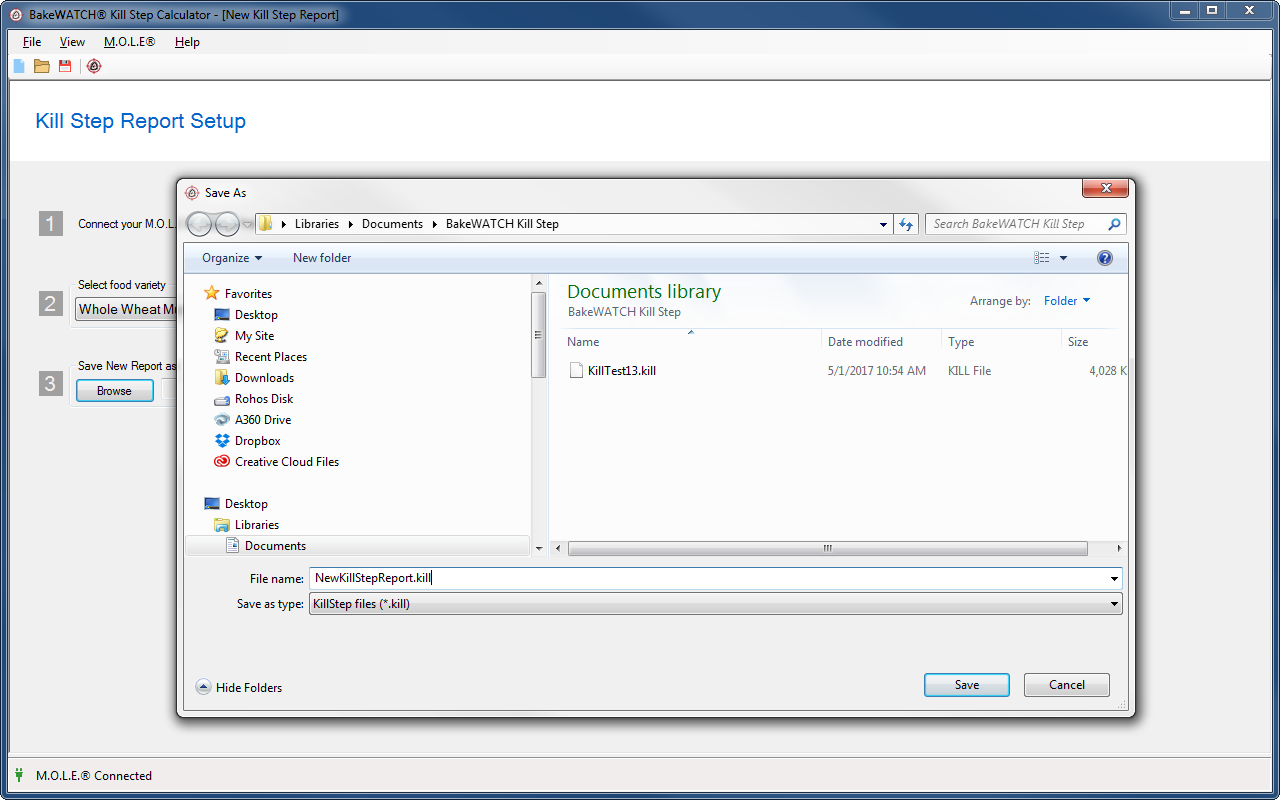Viewport: 1280px width, 800px height.
Task: Click the New file toolbar icon
Action: [18, 66]
